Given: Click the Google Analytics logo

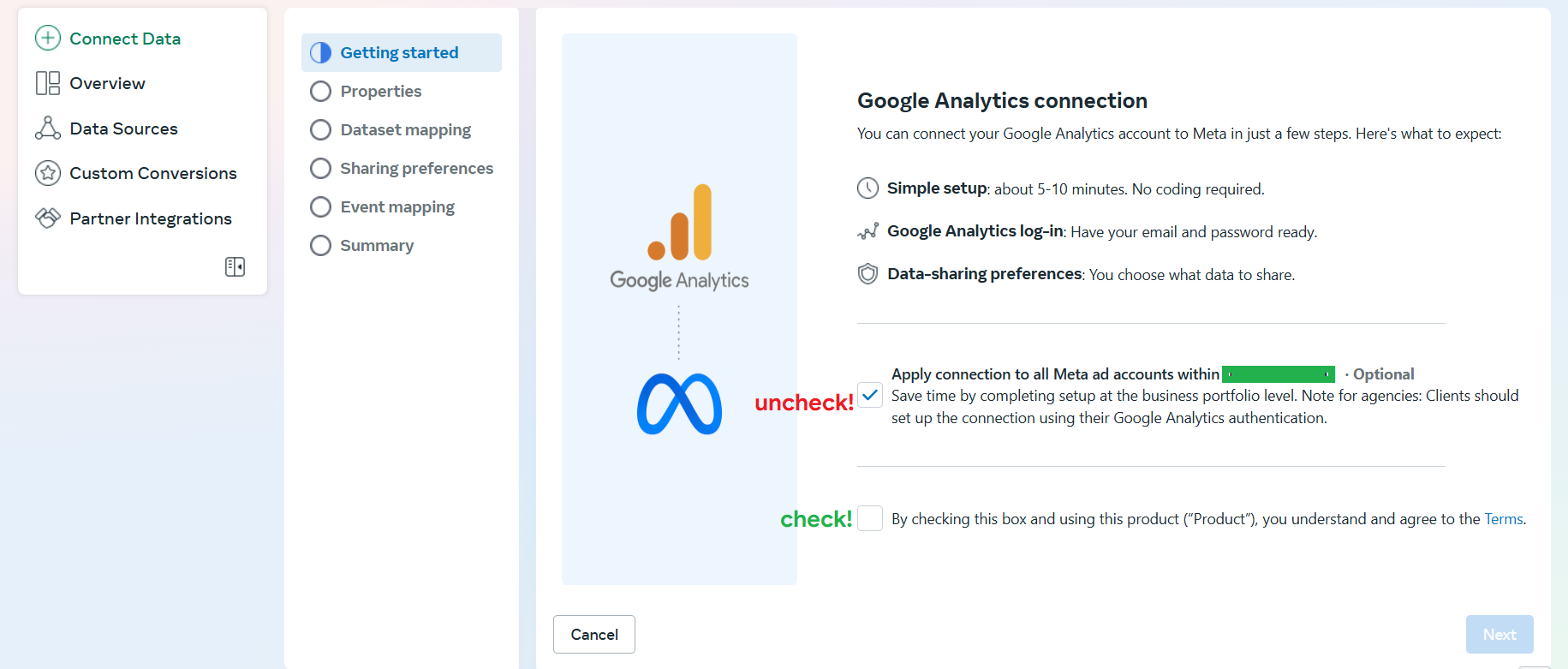Looking at the screenshot, I should (679, 237).
